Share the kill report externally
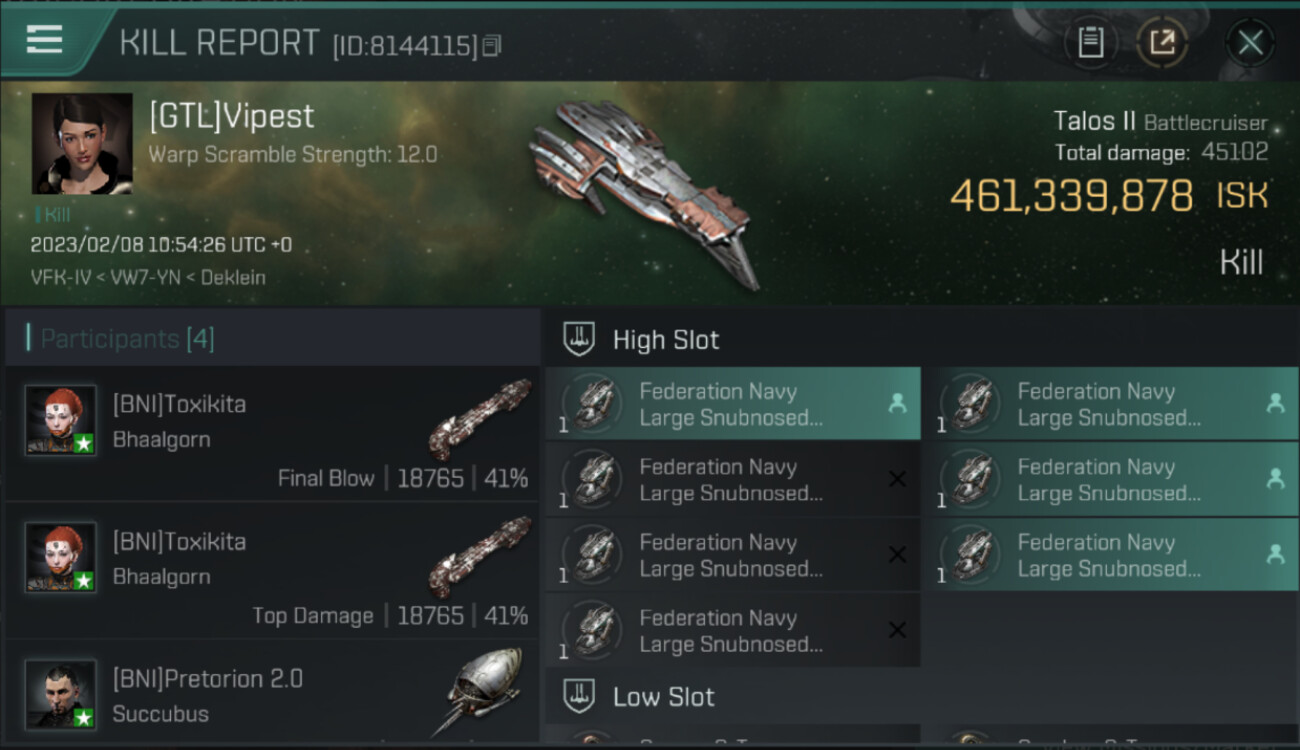This screenshot has width=1300, height=750. (x=1162, y=42)
